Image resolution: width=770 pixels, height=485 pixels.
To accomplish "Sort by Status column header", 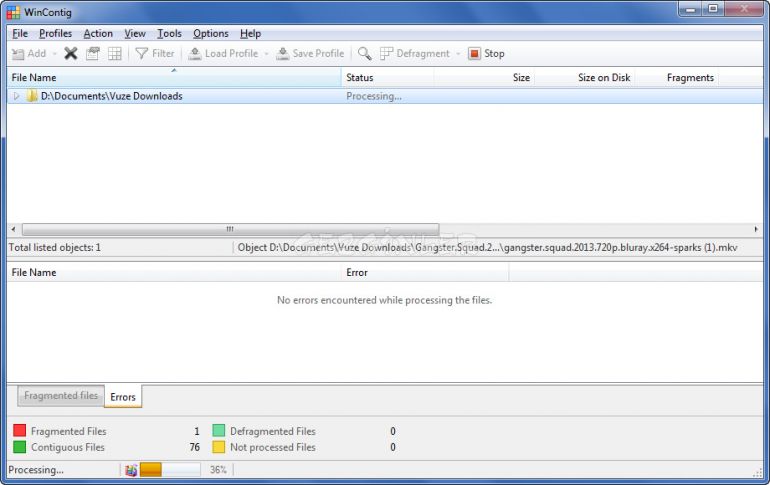I will tap(387, 78).
